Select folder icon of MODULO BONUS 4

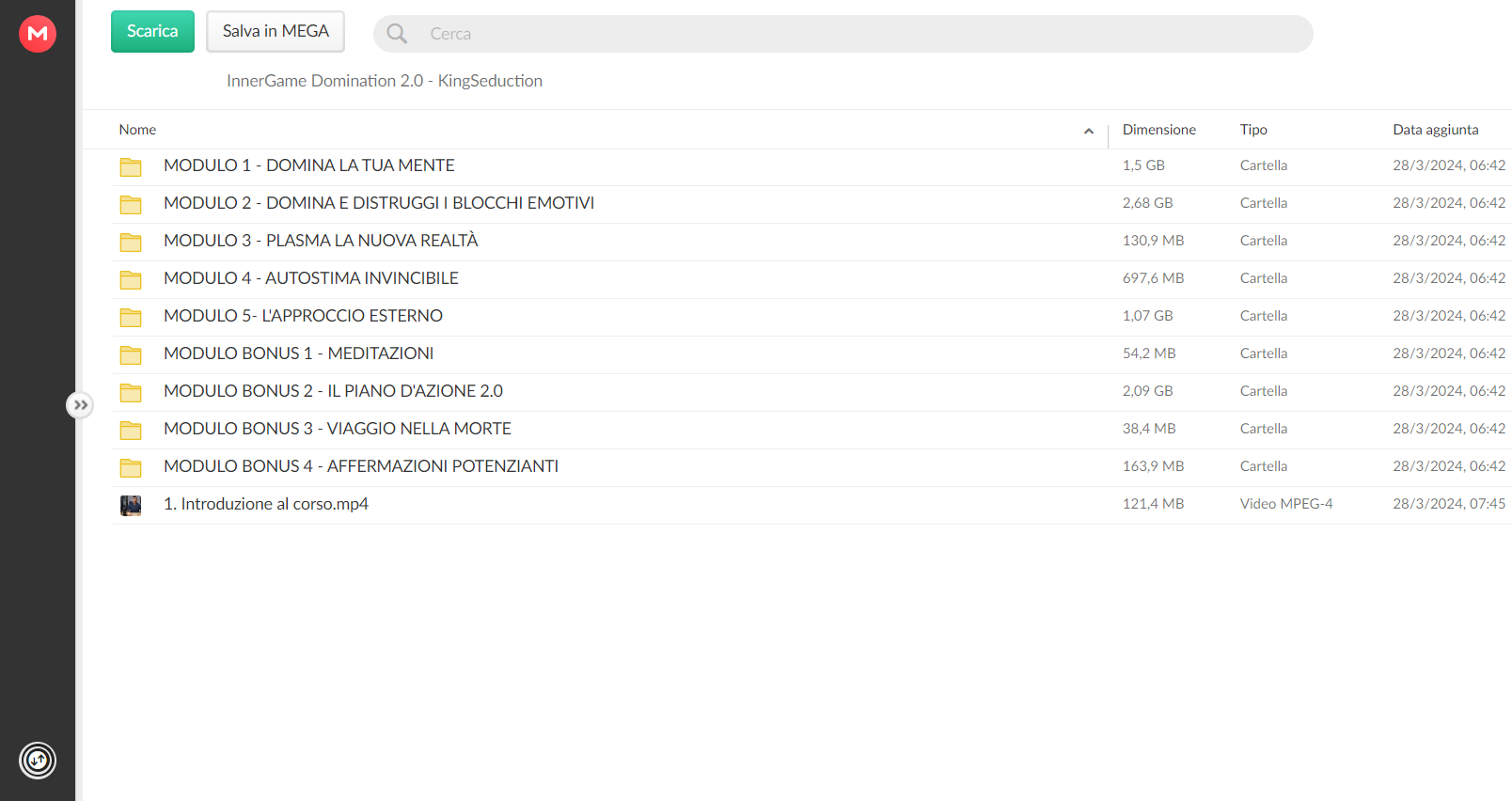click(131, 468)
